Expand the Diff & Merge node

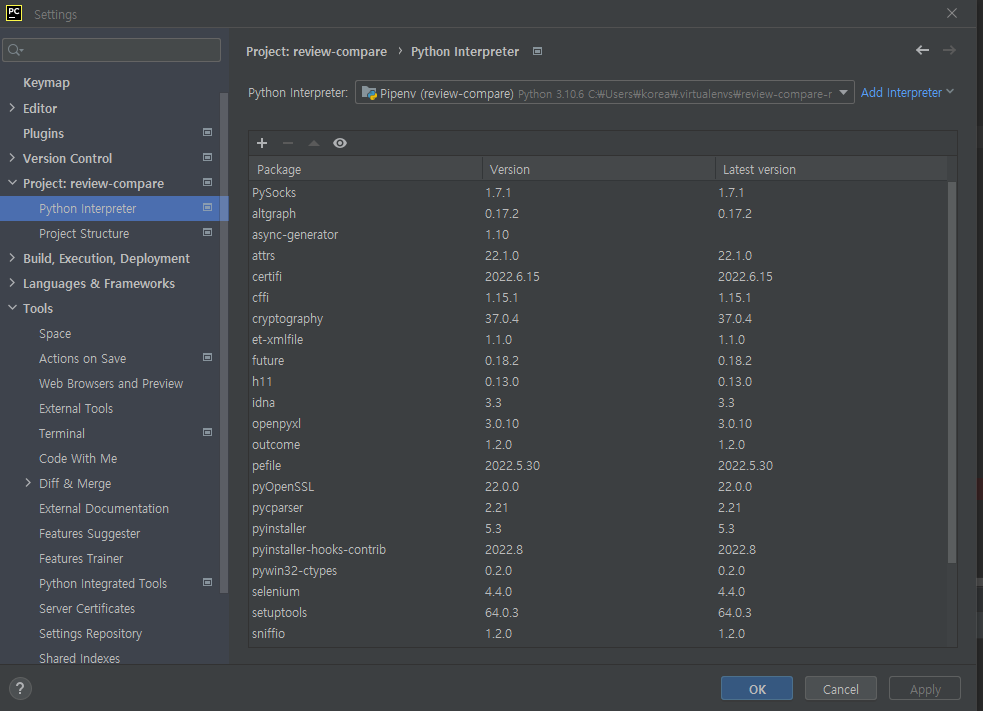[28, 483]
